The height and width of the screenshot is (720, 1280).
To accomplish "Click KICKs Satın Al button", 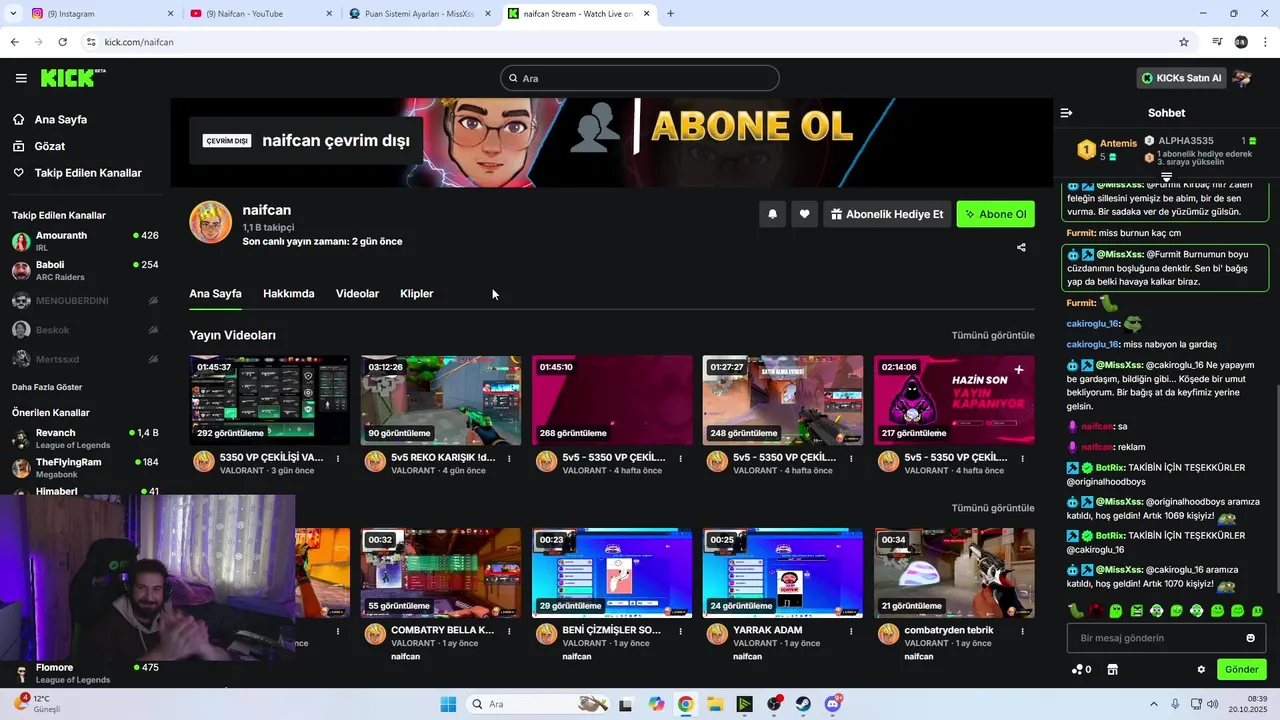I will click(1181, 78).
